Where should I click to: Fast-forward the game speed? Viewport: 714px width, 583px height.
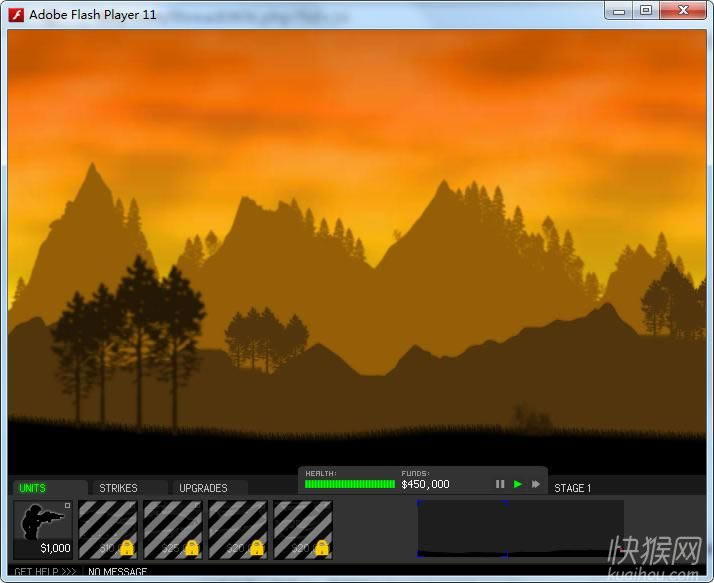[536, 485]
